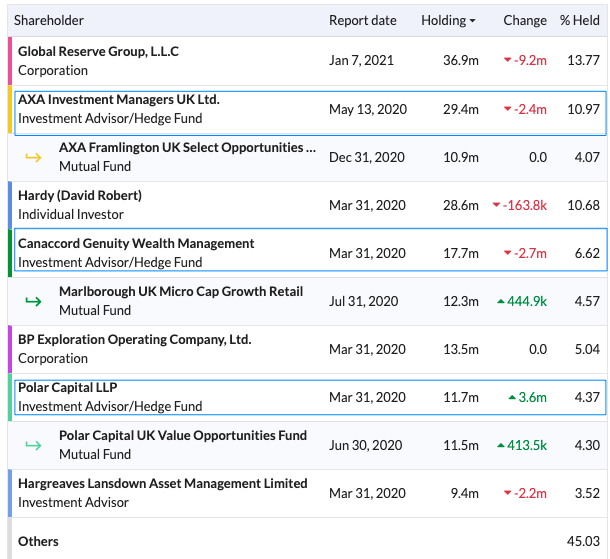Select Marlborough UK Micro Cap Growth Retail

coord(181,291)
